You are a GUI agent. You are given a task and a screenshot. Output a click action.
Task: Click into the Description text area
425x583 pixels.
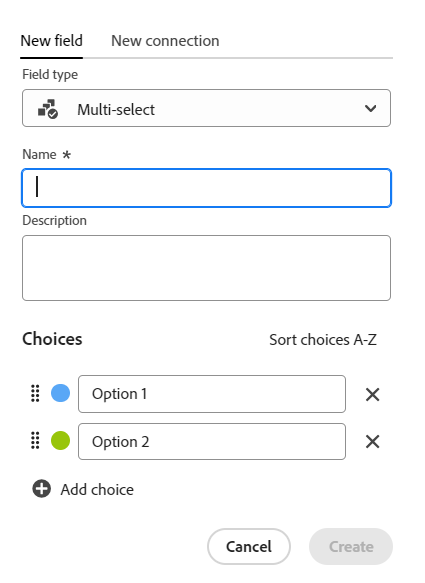click(x=206, y=268)
